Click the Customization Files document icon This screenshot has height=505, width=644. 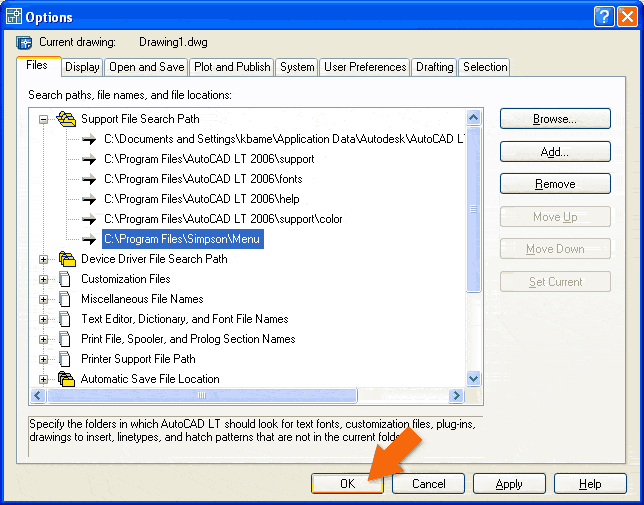(66, 279)
